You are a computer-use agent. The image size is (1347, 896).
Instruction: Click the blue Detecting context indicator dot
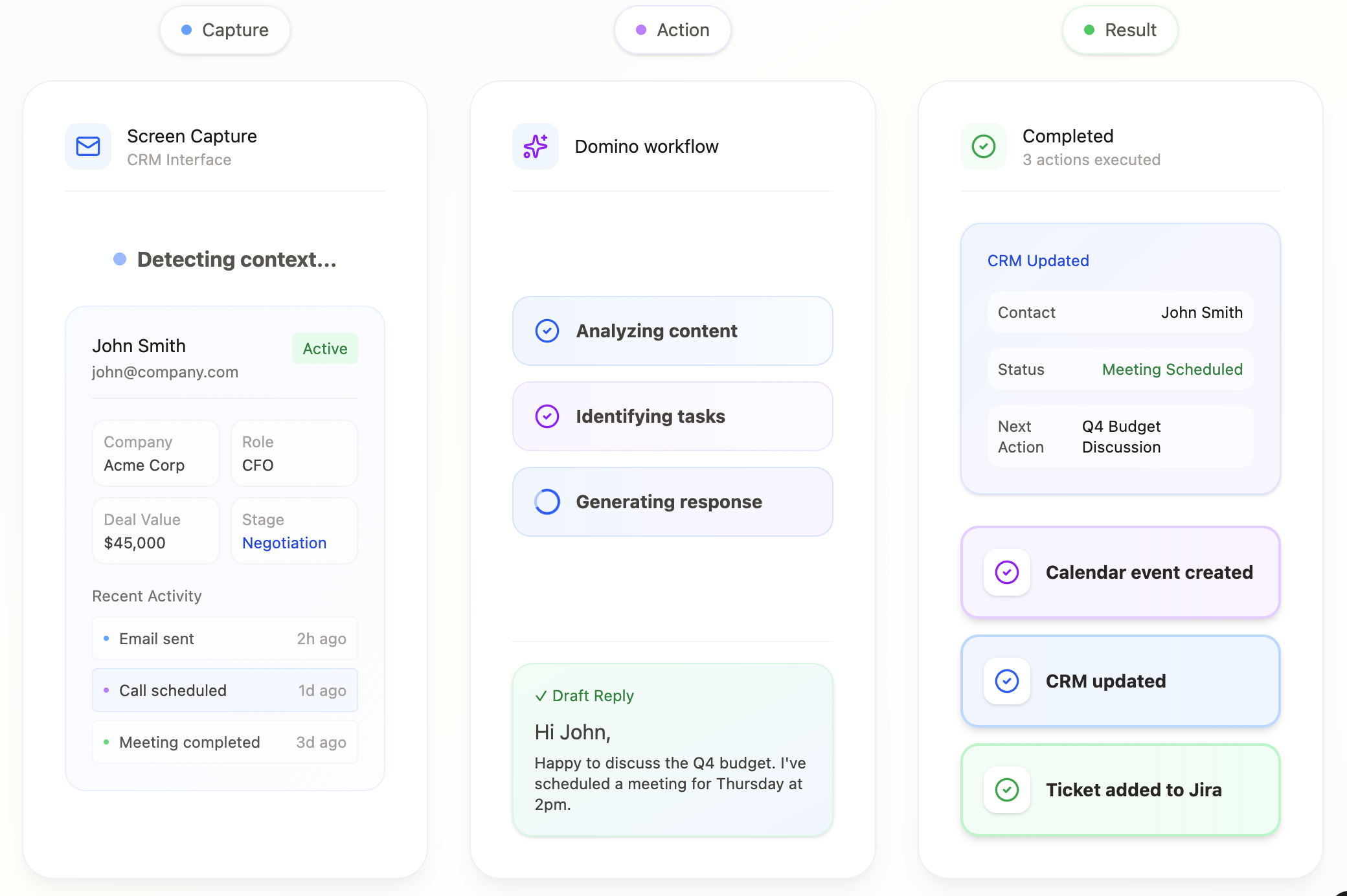(x=120, y=260)
